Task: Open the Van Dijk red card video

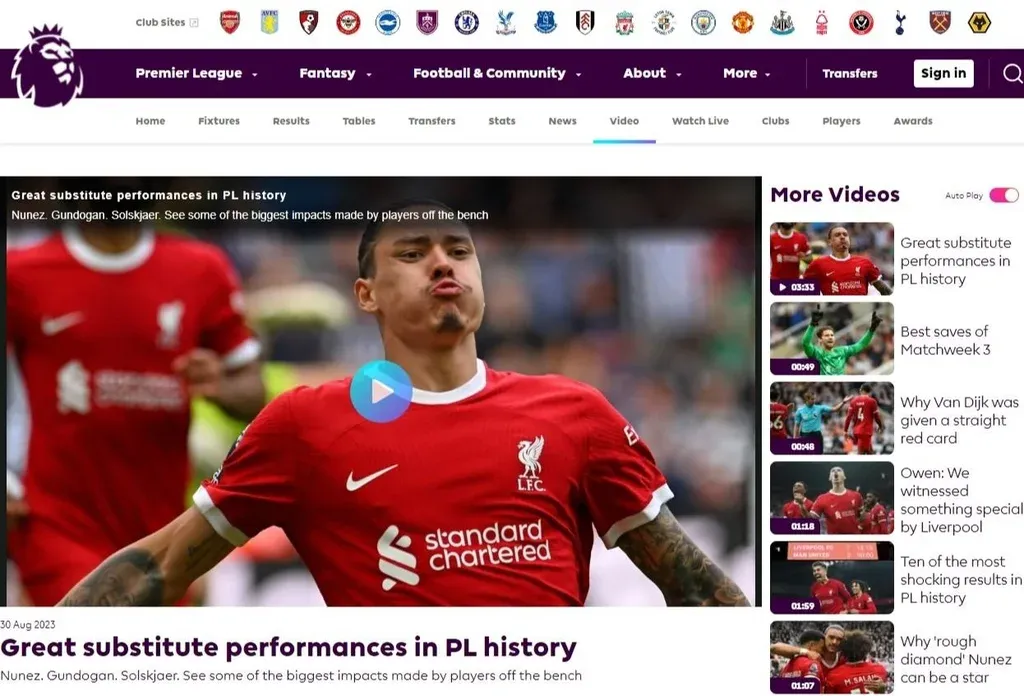Action: point(831,418)
